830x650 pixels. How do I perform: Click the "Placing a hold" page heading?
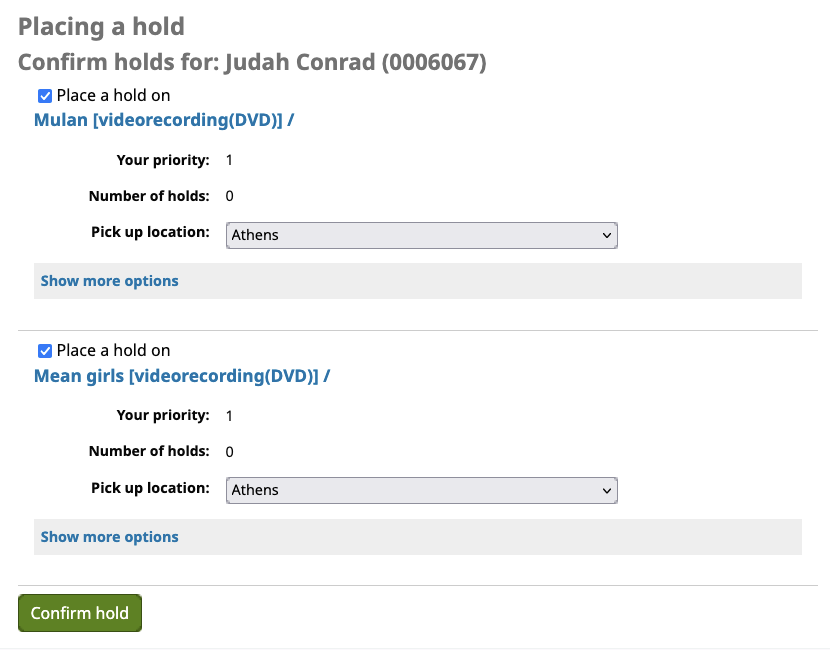click(101, 27)
